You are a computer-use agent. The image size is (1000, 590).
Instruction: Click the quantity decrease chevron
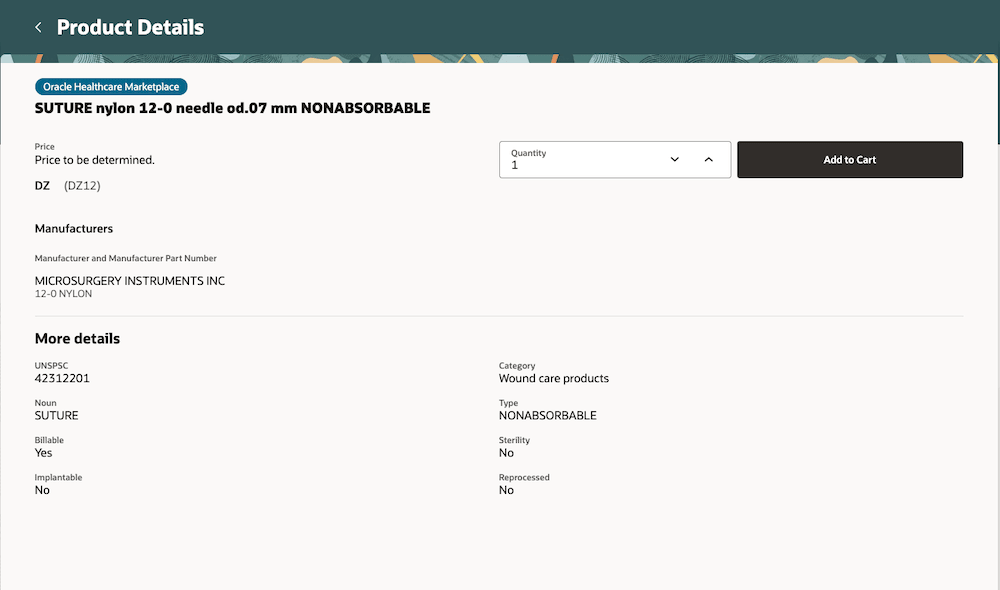point(674,159)
